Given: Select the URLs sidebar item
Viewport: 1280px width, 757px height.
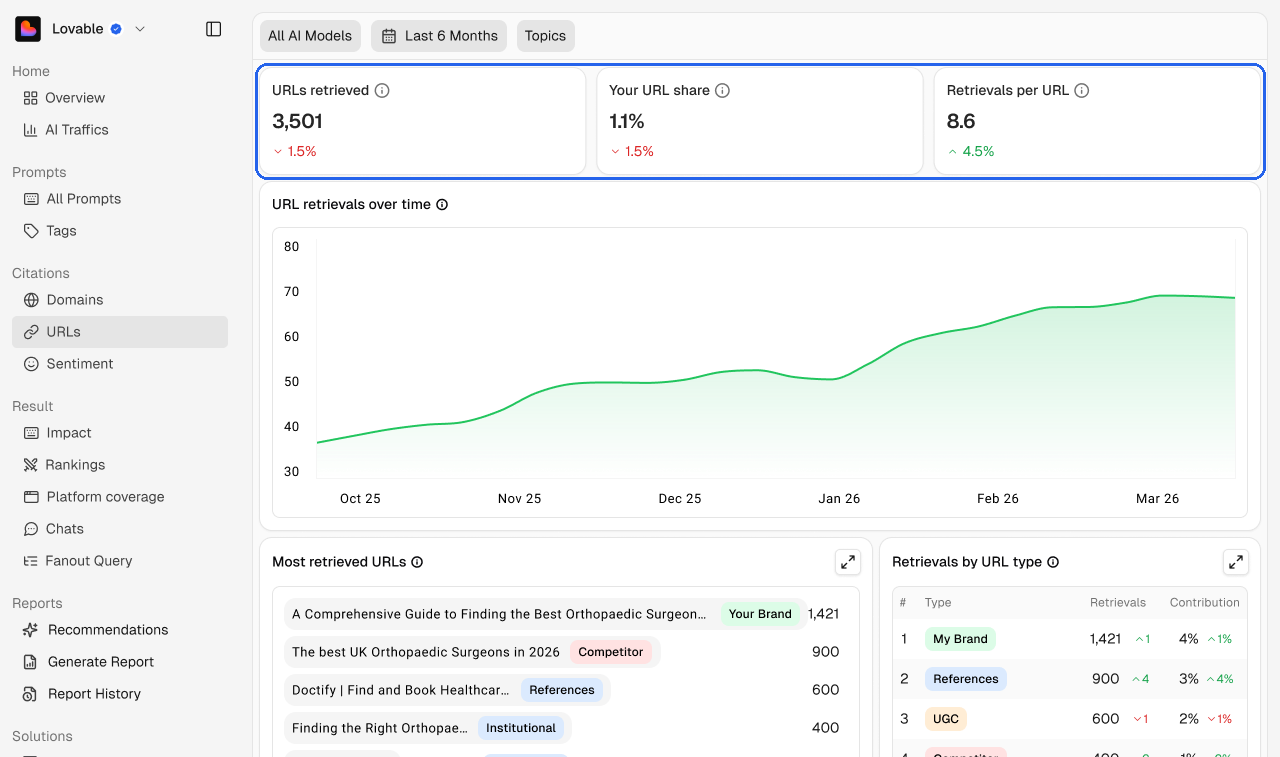Looking at the screenshot, I should point(120,332).
